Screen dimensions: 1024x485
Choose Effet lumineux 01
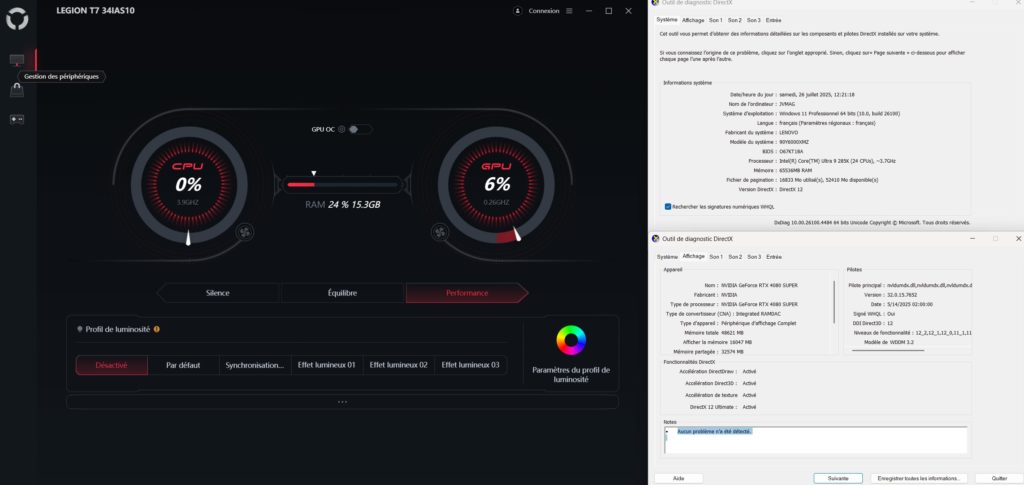(327, 365)
